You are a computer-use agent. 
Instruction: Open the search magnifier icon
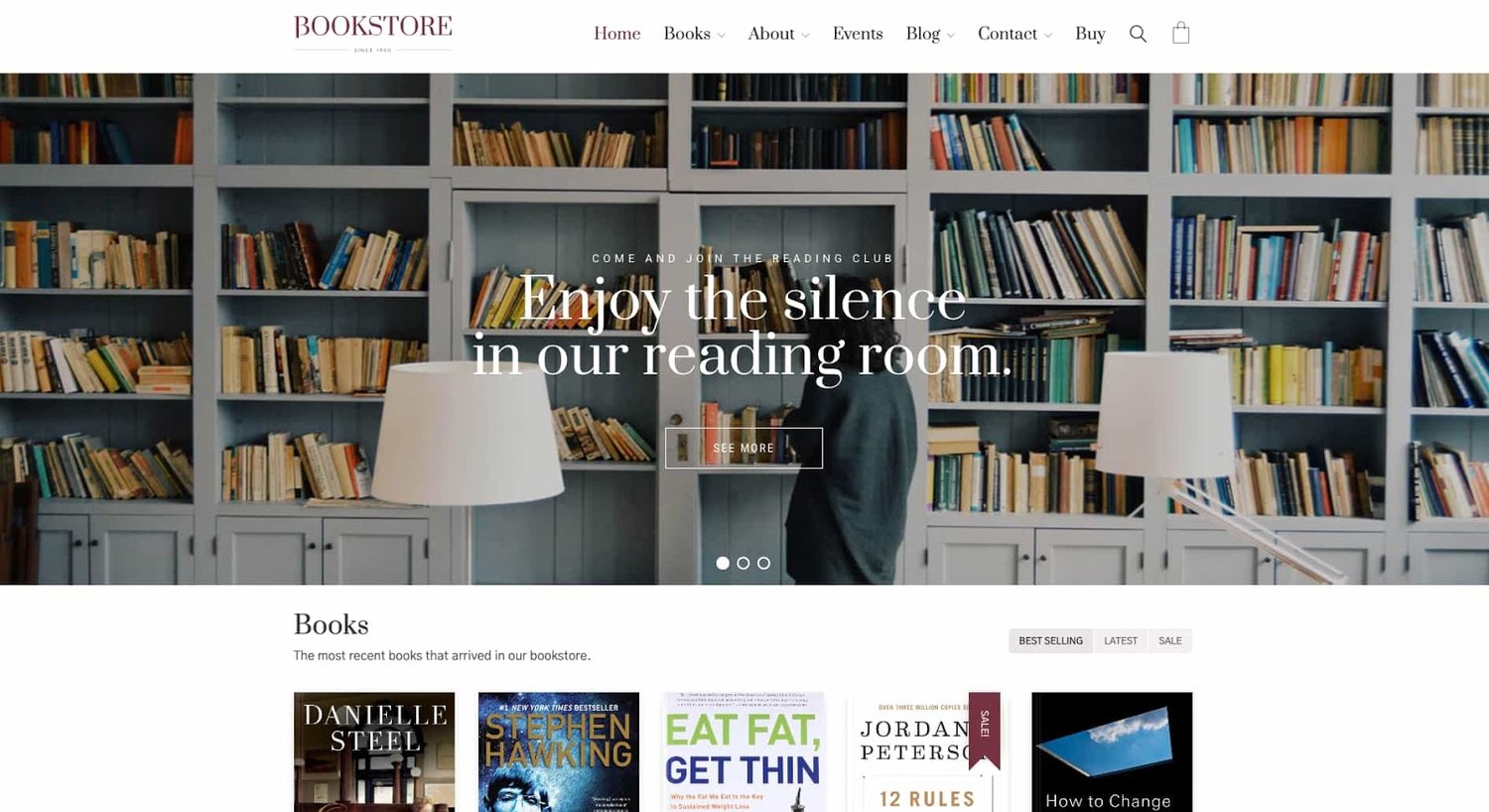click(x=1138, y=34)
